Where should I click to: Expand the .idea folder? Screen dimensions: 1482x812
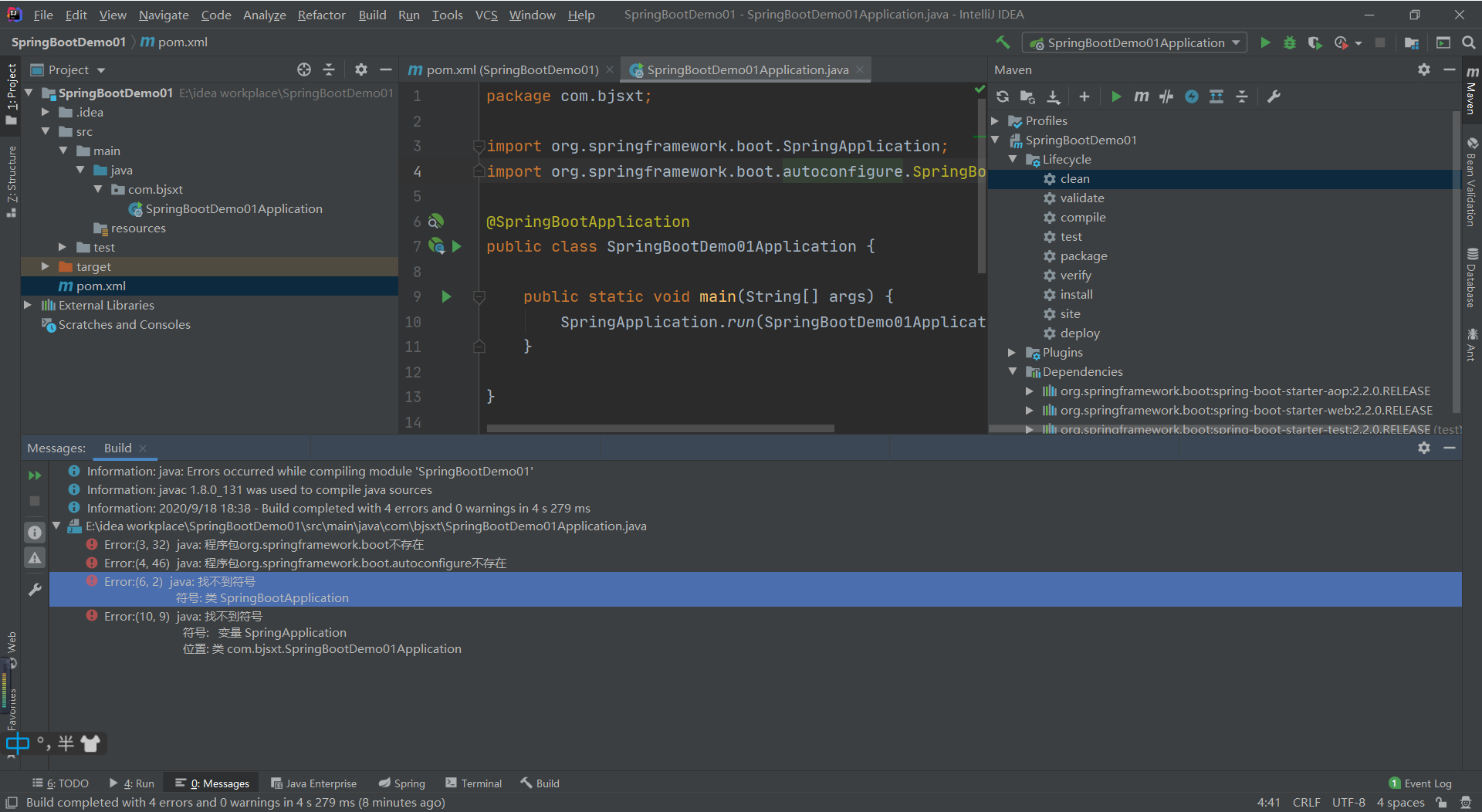point(46,112)
